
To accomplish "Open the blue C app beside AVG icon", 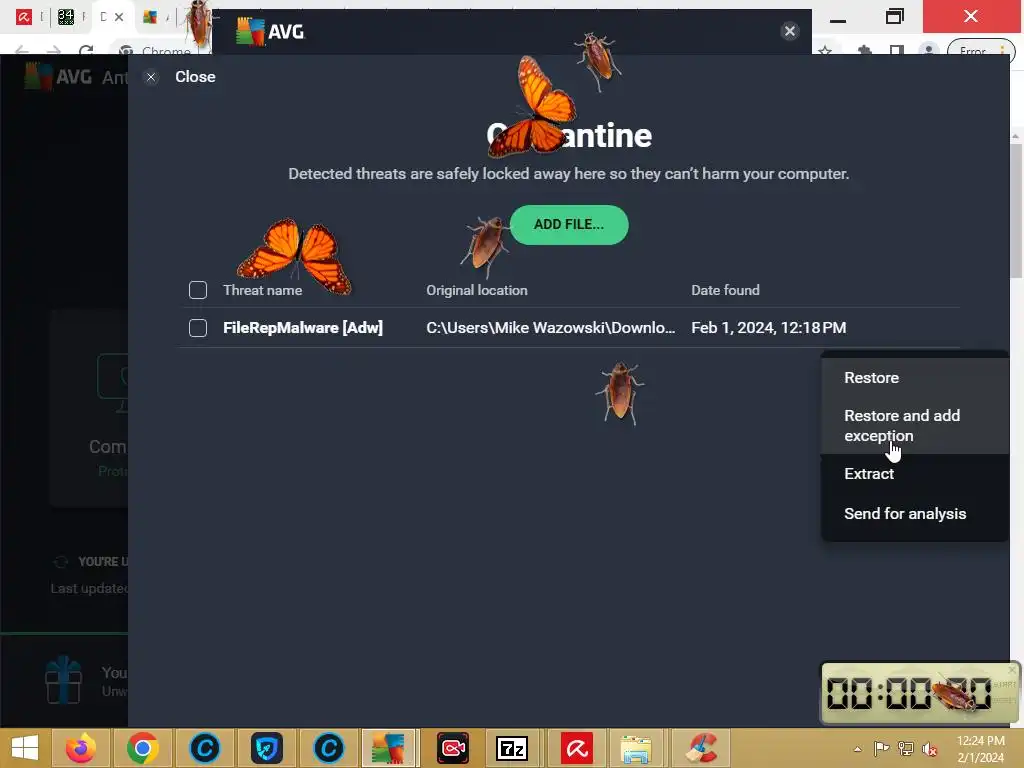I will pos(328,748).
